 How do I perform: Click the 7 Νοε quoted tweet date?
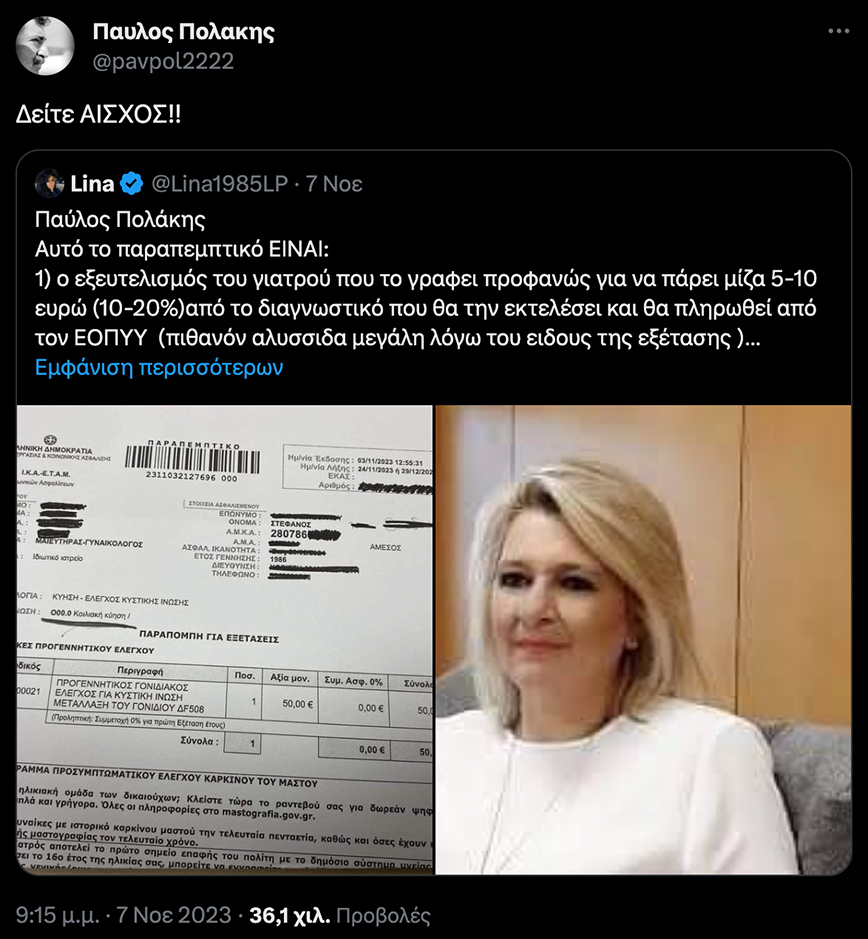[x=334, y=183]
